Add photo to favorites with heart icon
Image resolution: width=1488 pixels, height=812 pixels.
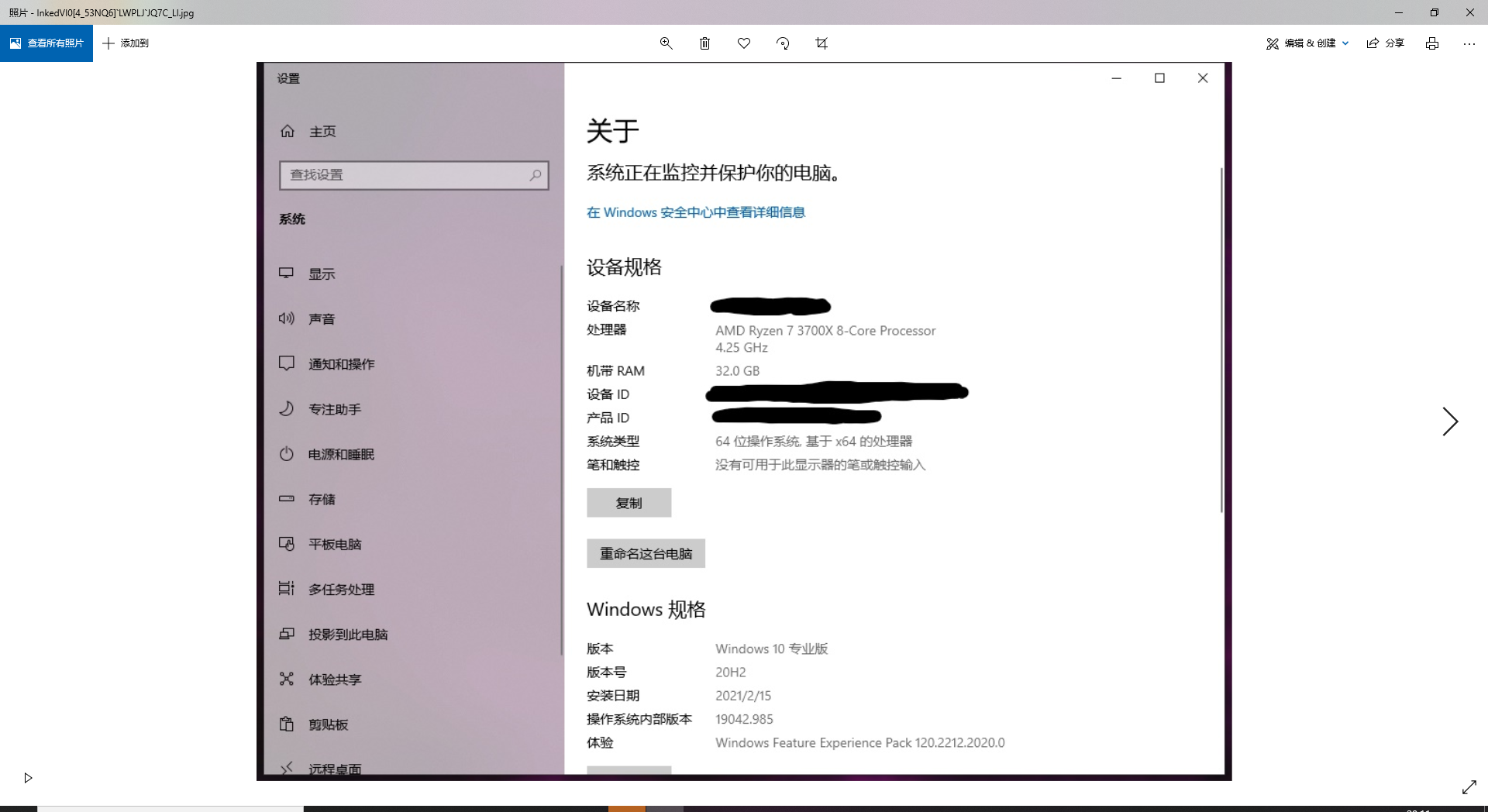(x=743, y=43)
